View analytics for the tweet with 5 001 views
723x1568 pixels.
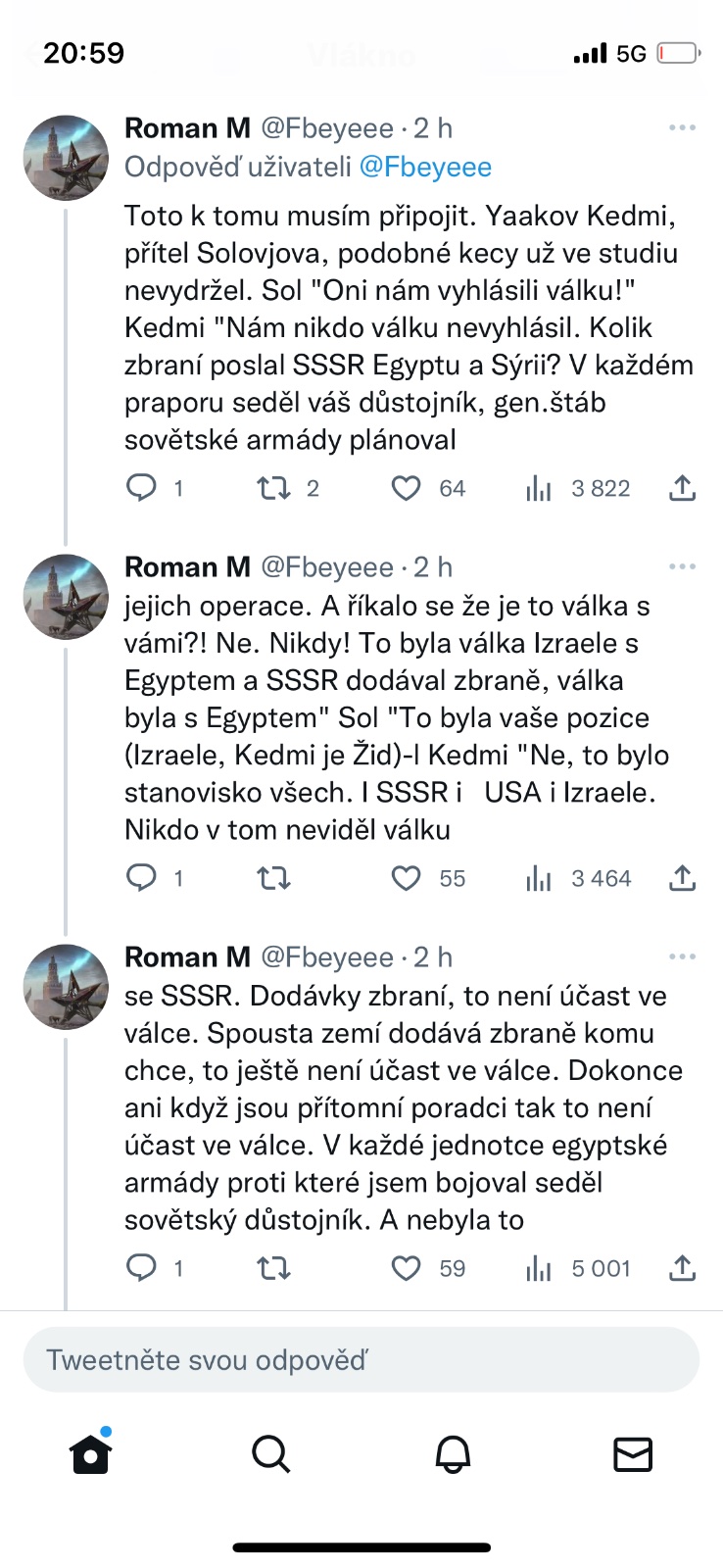click(x=539, y=1269)
